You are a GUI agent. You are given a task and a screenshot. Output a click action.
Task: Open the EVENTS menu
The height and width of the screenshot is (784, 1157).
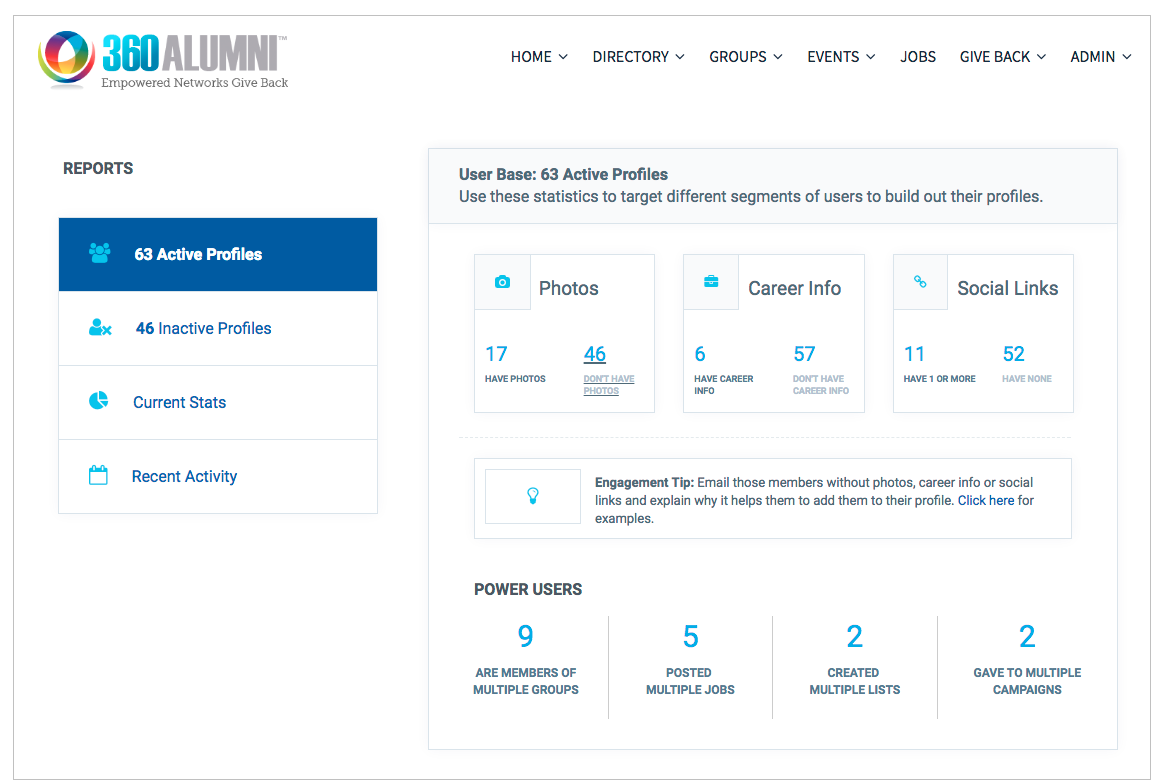click(x=841, y=57)
